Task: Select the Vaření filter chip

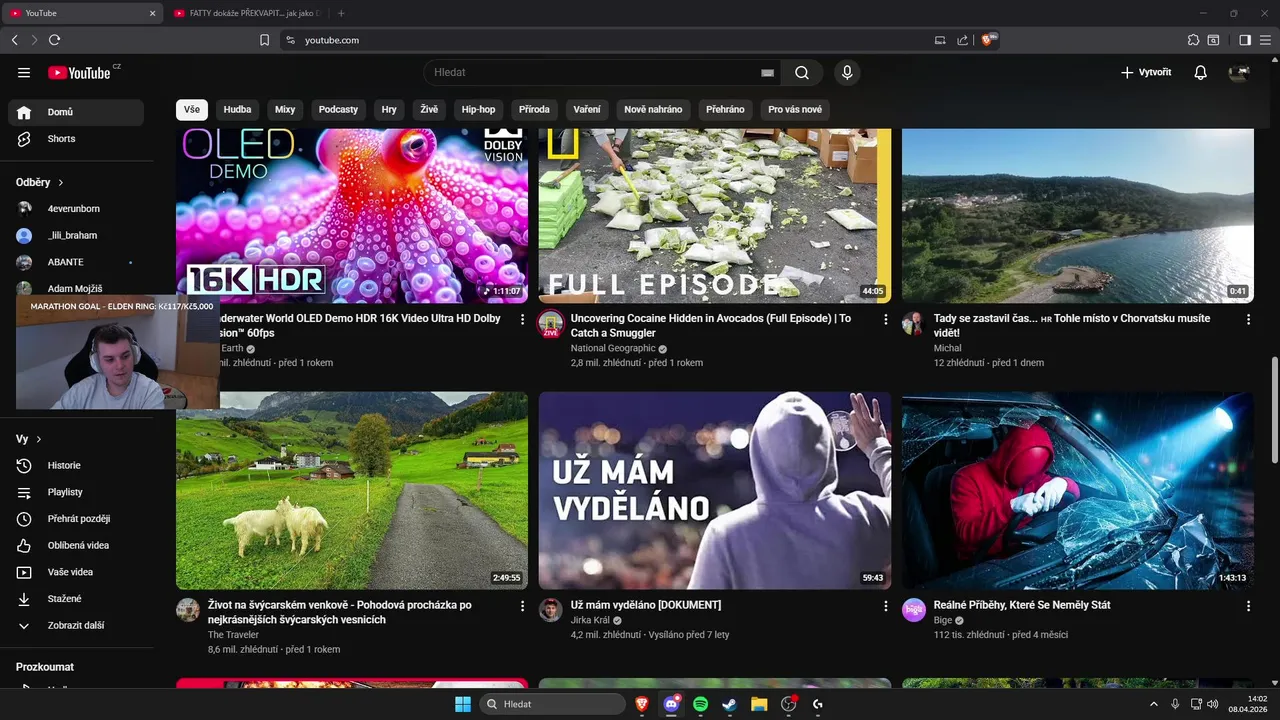Action: (x=587, y=110)
